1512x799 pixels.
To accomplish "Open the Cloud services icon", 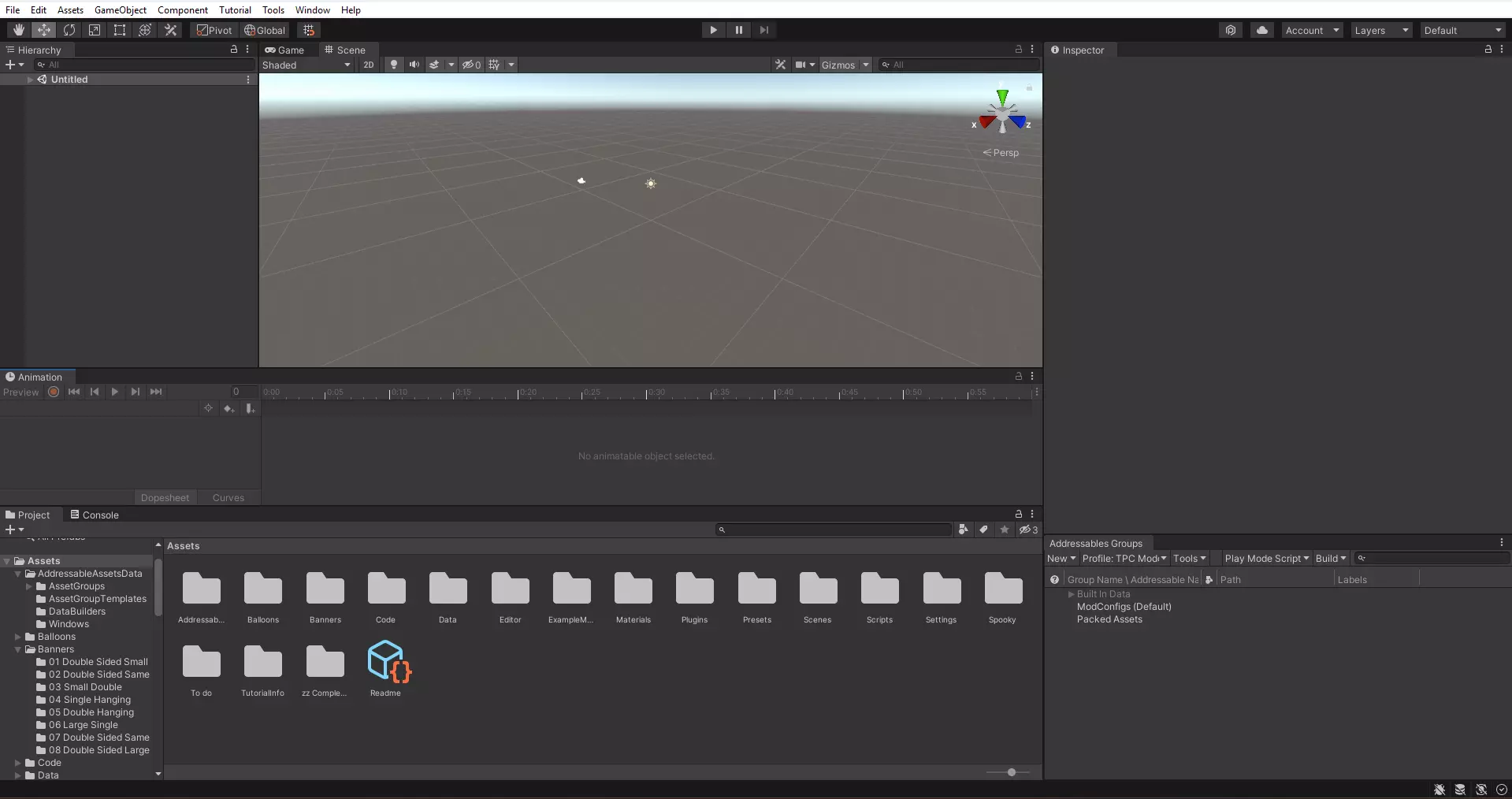I will pos(1262,30).
